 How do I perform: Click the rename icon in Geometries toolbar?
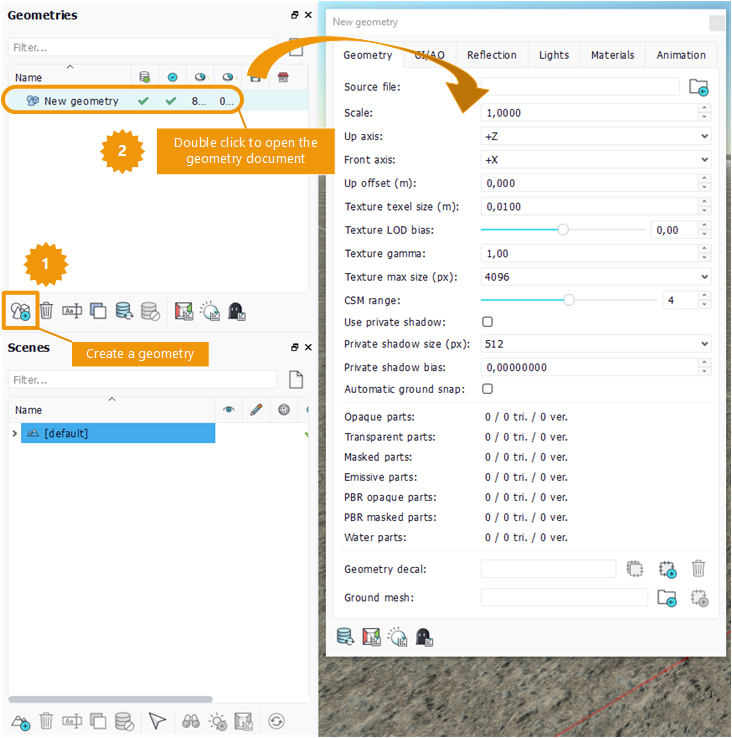(72, 311)
